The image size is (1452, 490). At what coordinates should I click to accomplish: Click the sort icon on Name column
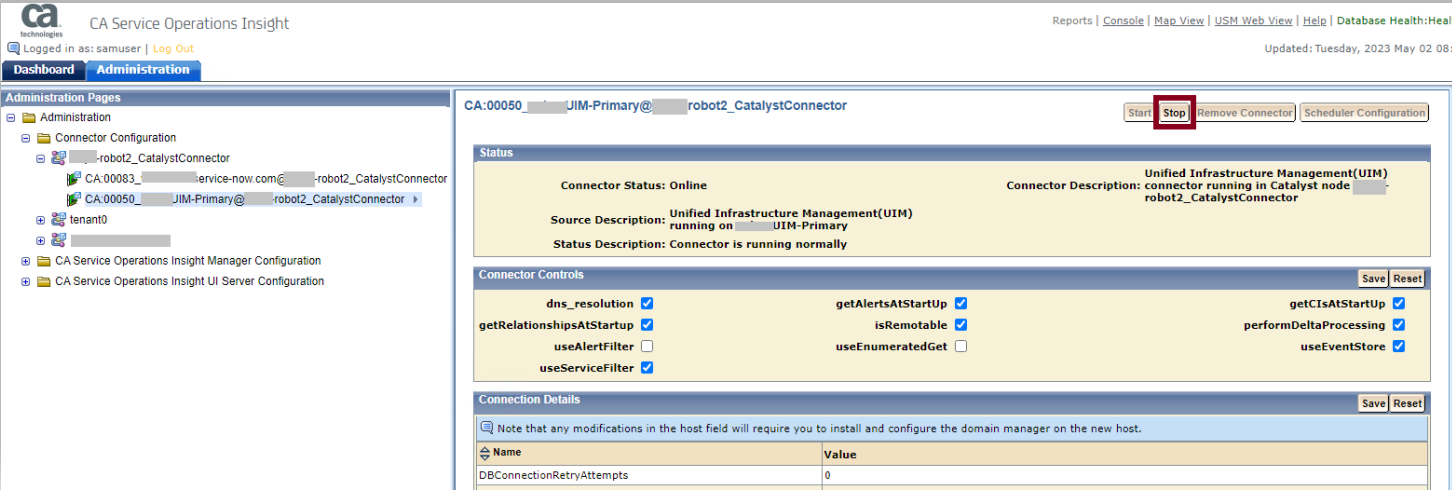(485, 454)
